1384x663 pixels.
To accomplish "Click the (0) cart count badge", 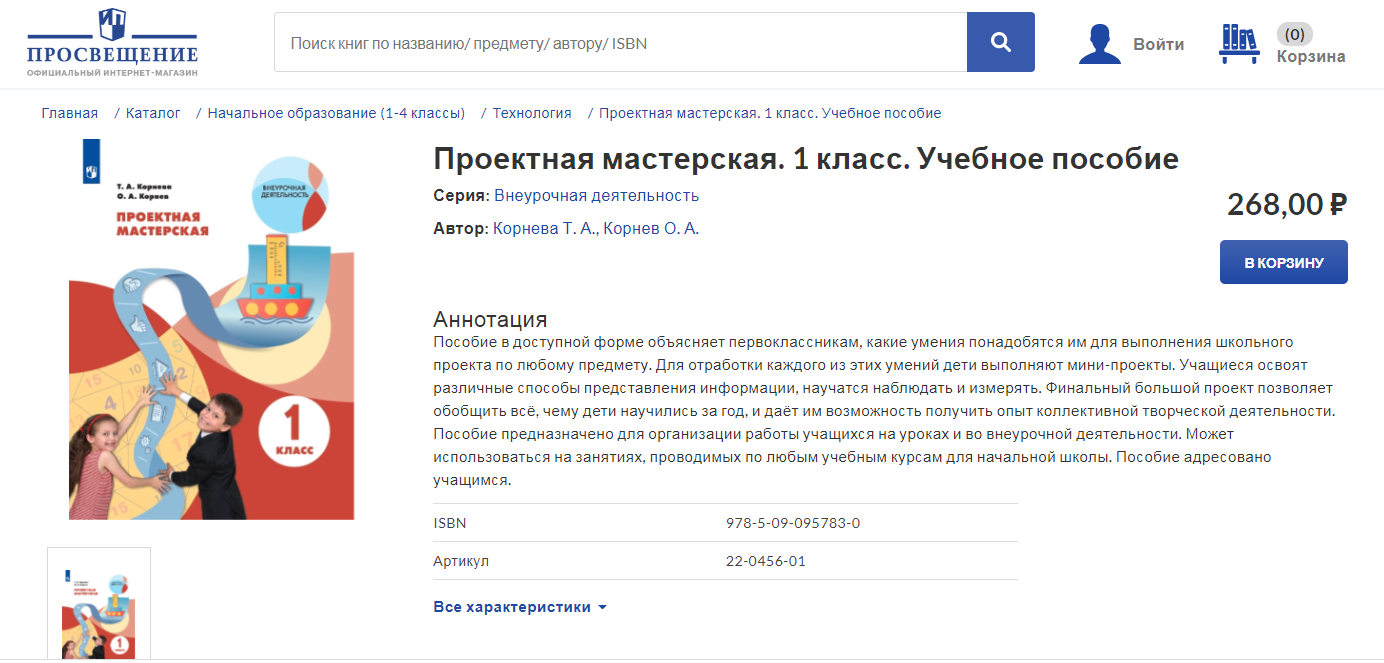I will pyautogui.click(x=1294, y=34).
